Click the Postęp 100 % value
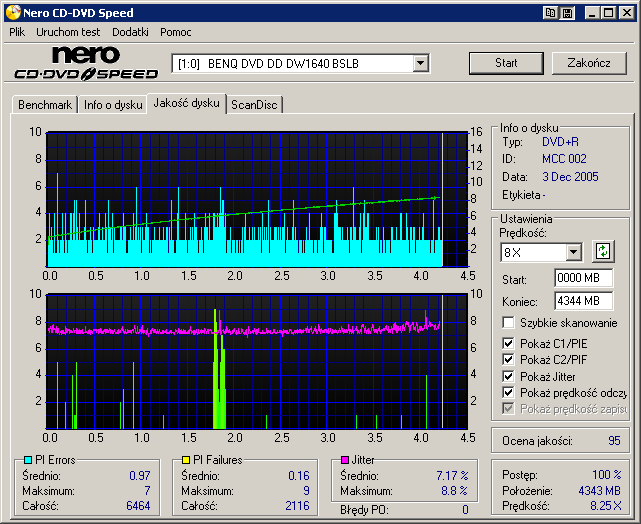 607,475
